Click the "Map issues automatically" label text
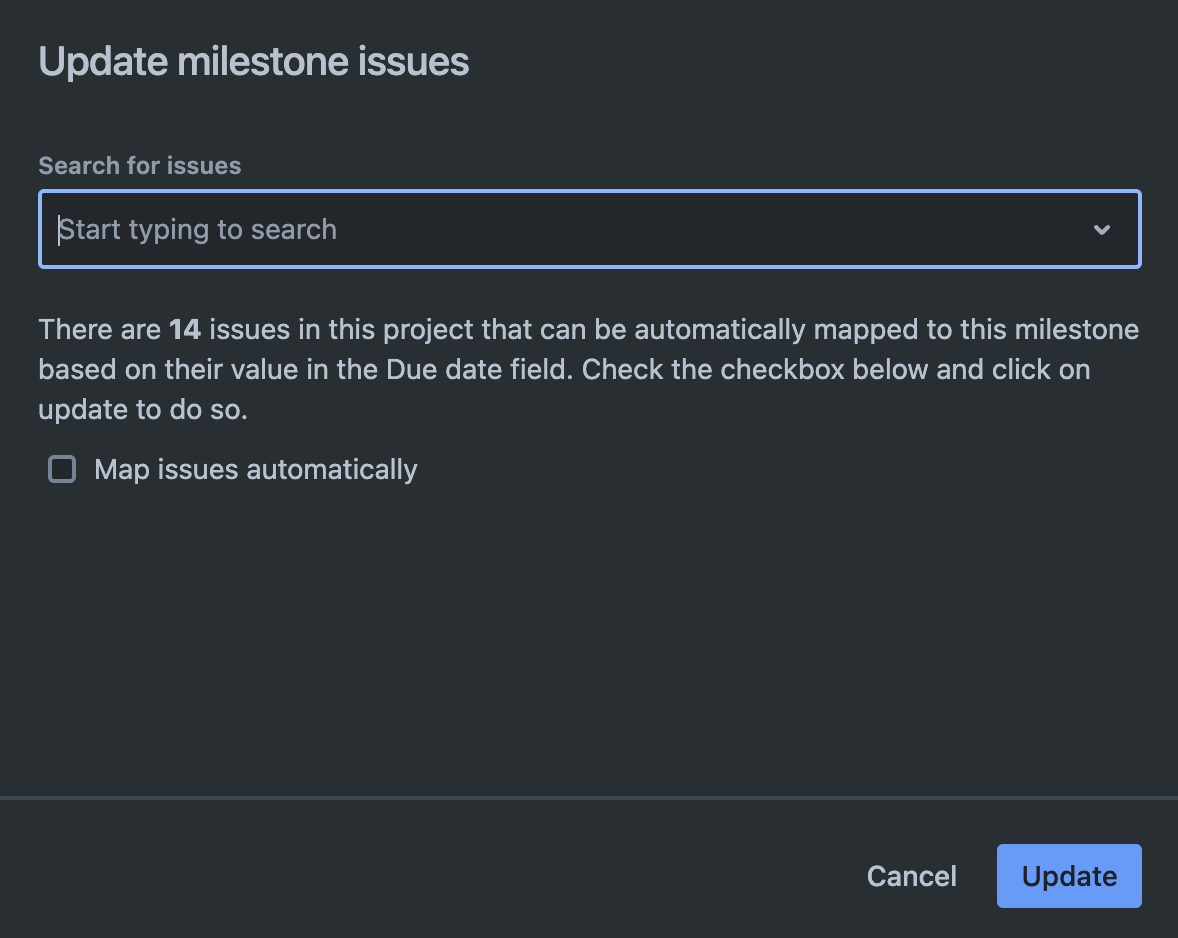 (256, 469)
